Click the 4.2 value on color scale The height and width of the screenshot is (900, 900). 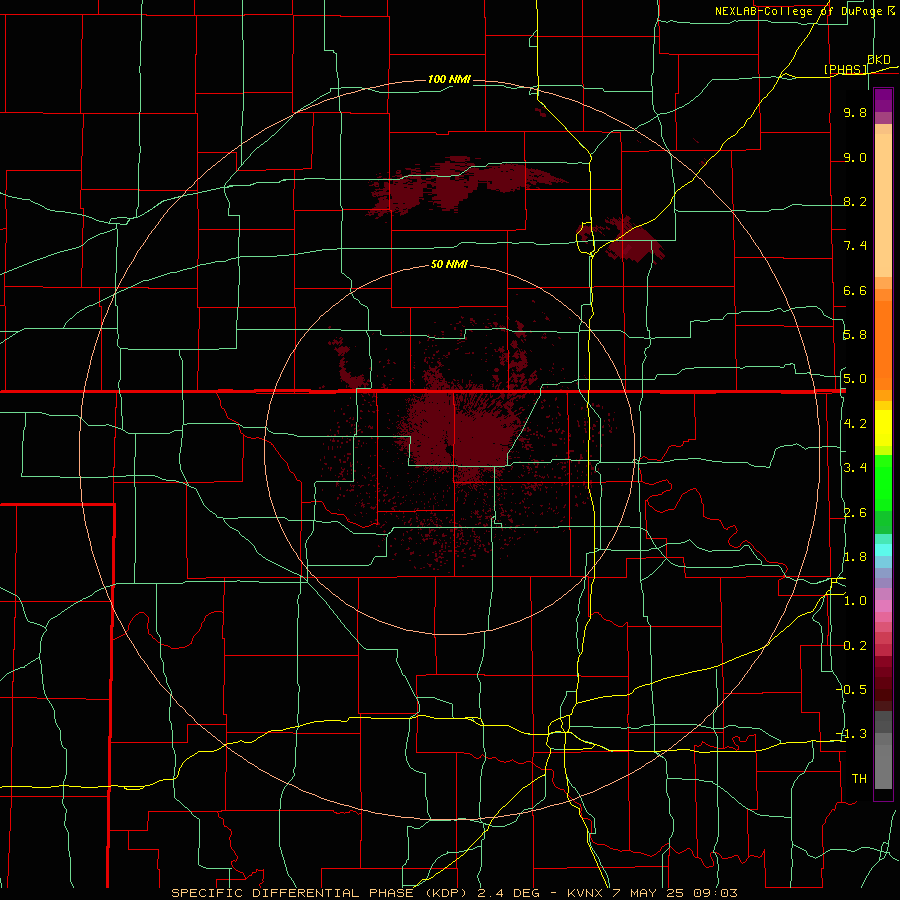pos(855,424)
